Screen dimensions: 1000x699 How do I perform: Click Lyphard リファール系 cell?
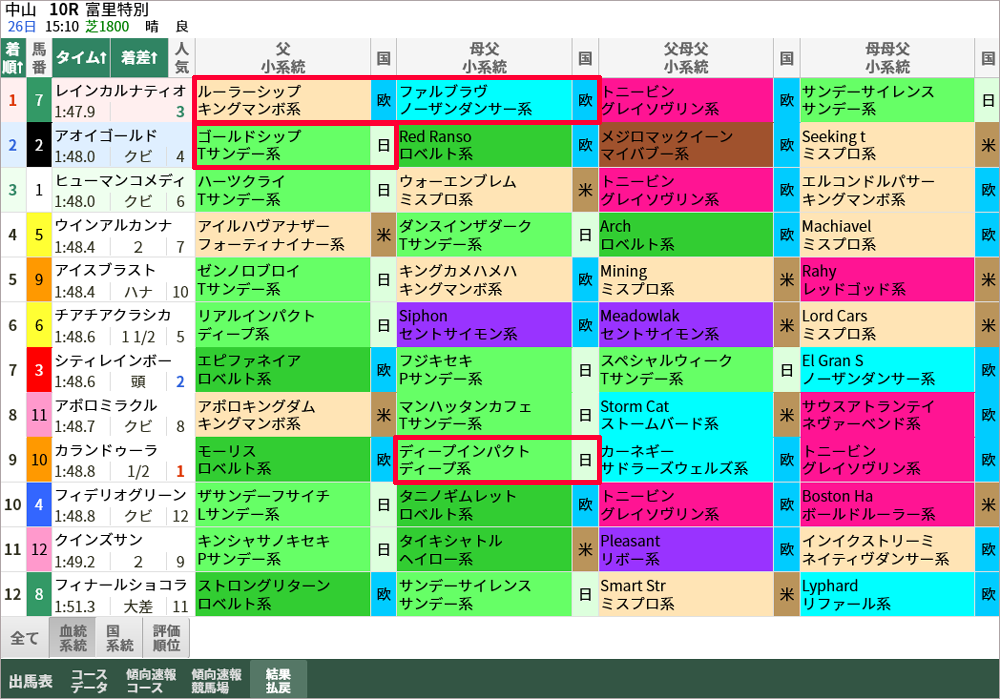pyautogui.click(x=887, y=594)
